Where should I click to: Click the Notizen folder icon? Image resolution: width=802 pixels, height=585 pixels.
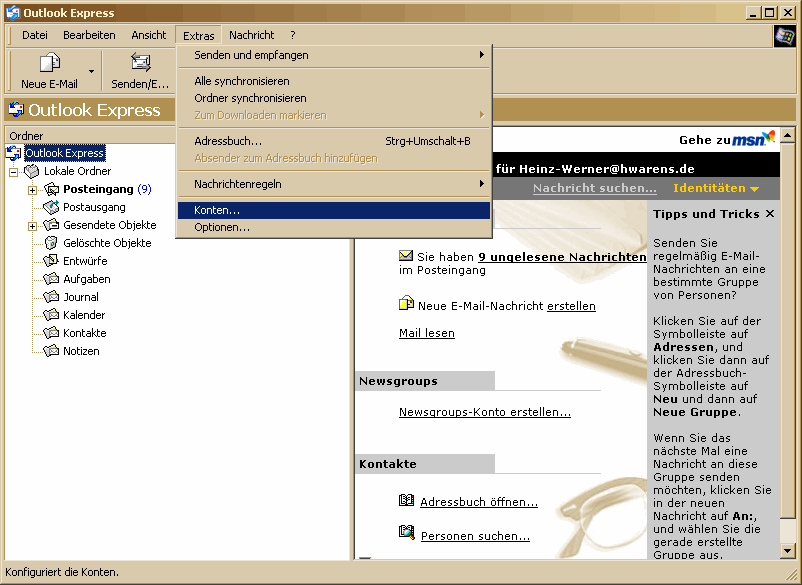[51, 351]
